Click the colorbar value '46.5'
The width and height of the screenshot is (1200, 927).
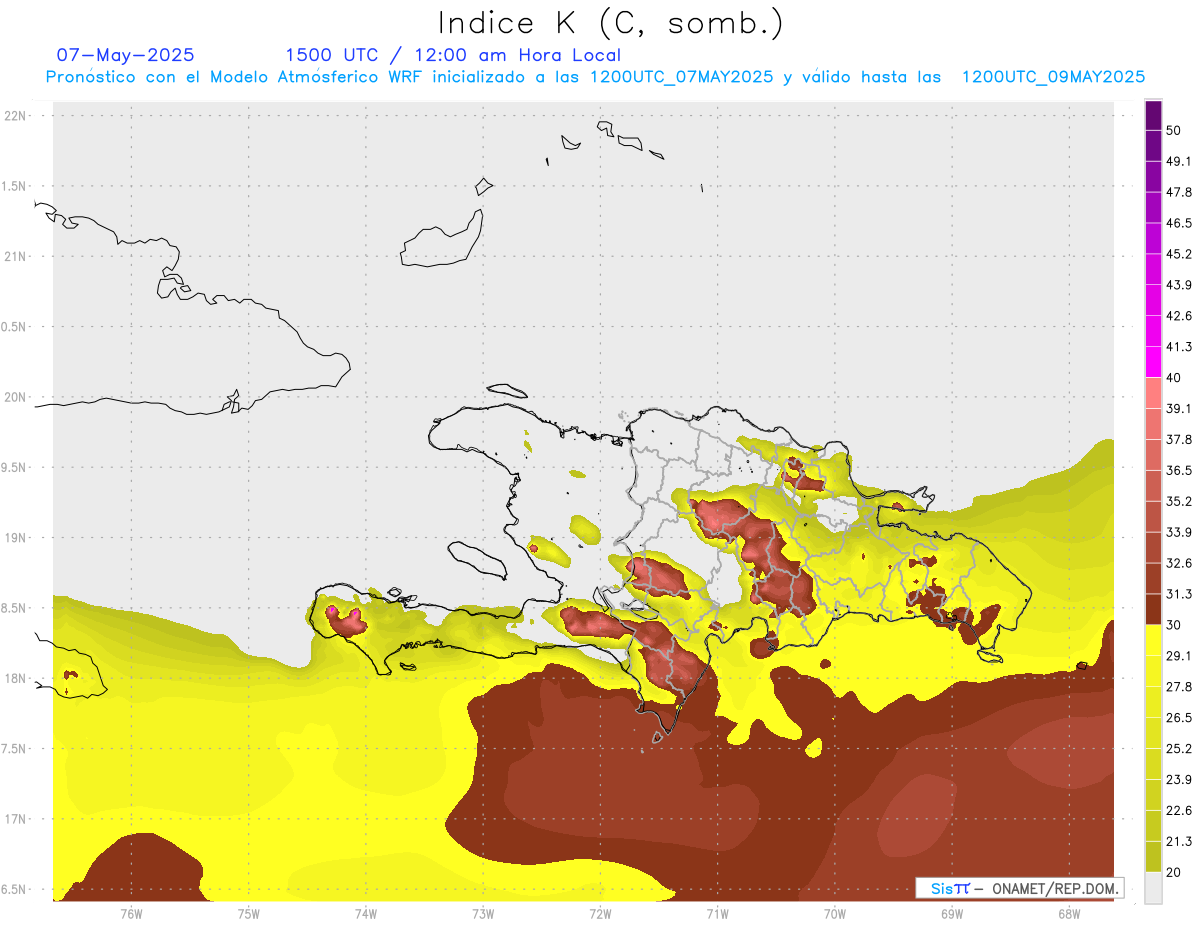1179,223
